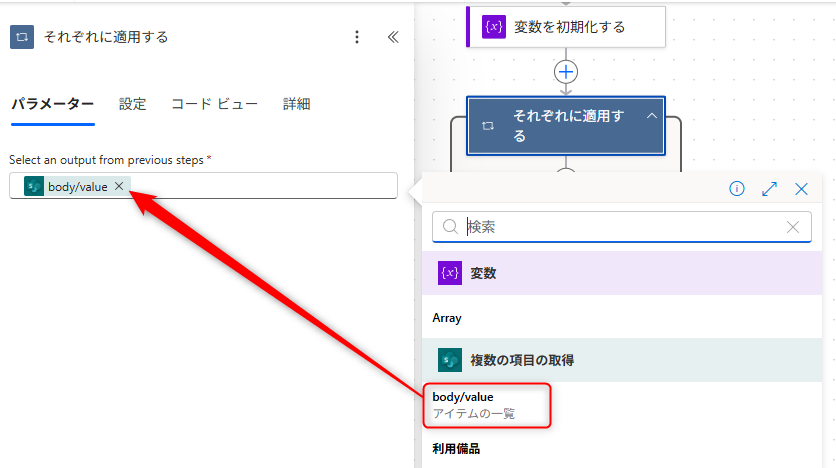
Task: Switch to the パラメーター tab
Action: (53, 104)
